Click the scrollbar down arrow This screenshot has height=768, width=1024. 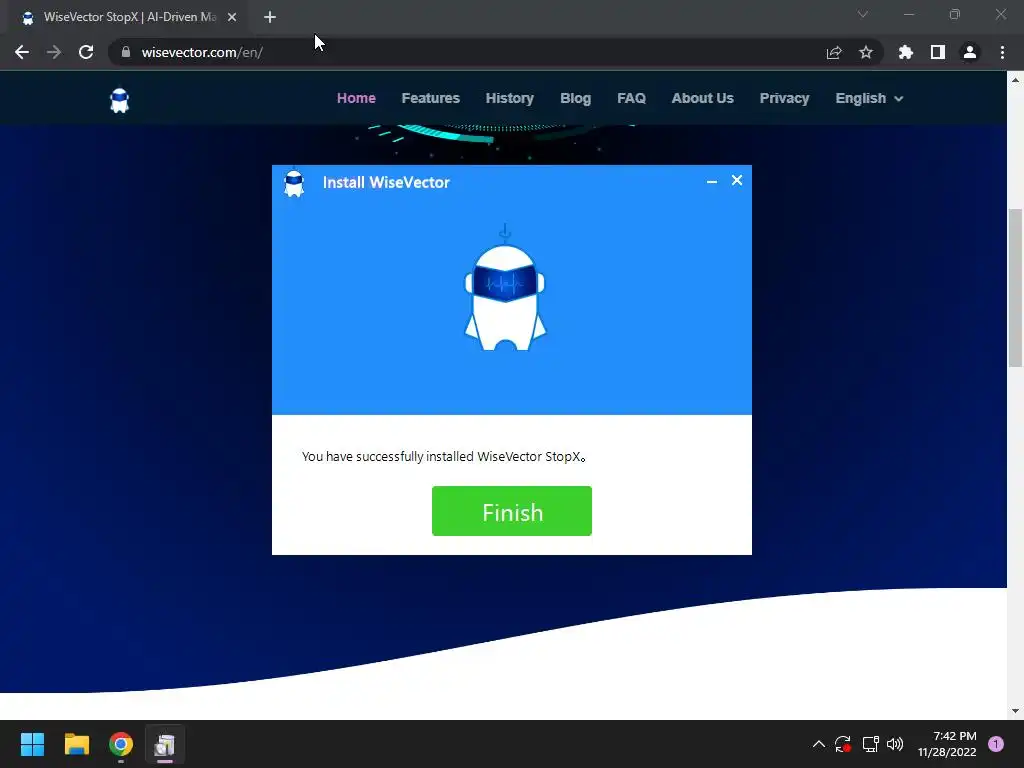[1015, 711]
